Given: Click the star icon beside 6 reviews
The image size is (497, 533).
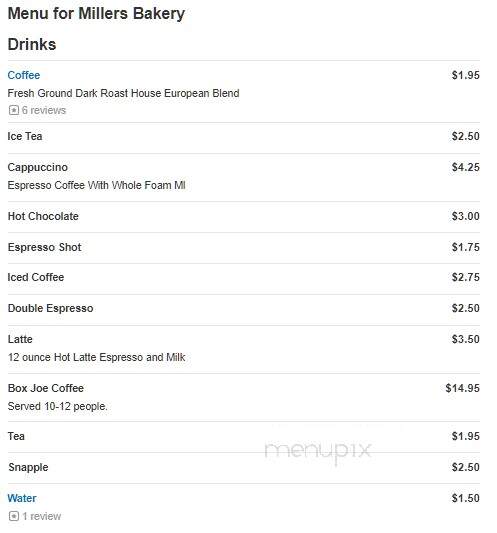Looking at the screenshot, I should click(14, 110).
